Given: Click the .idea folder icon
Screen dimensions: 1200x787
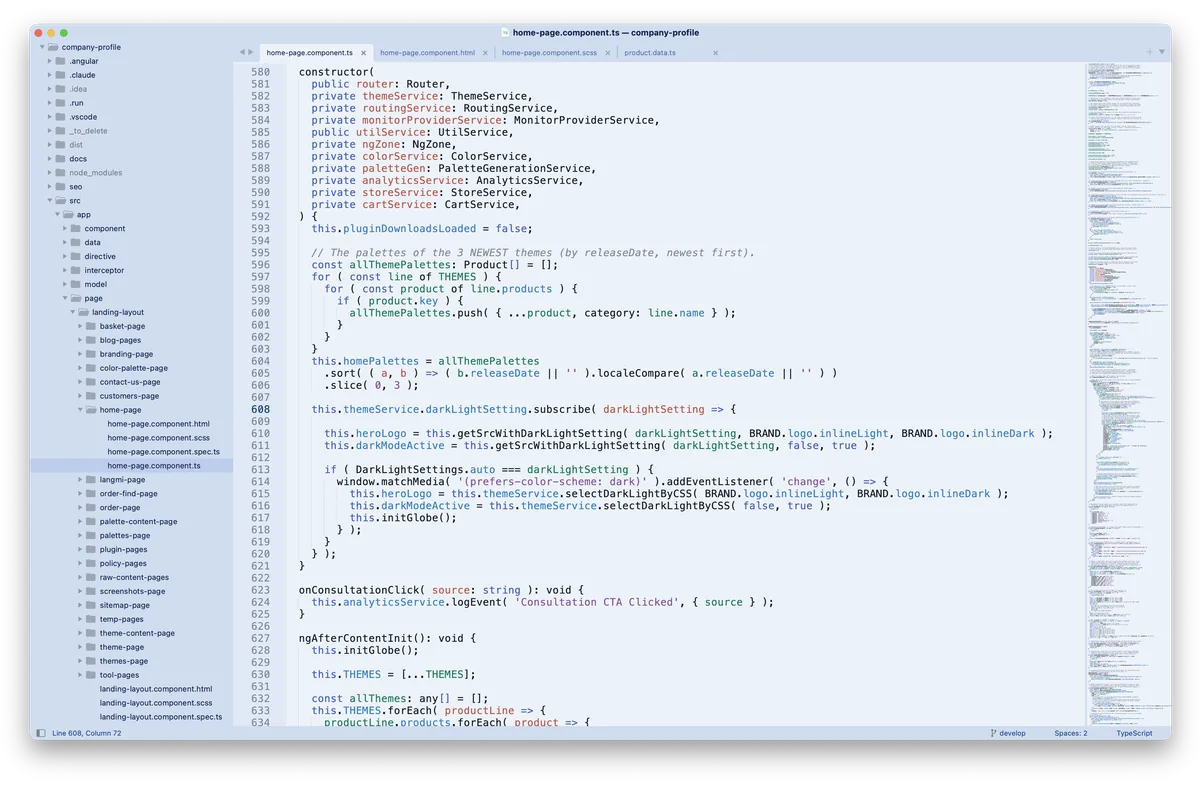Looking at the screenshot, I should pyautogui.click(x=60, y=89).
